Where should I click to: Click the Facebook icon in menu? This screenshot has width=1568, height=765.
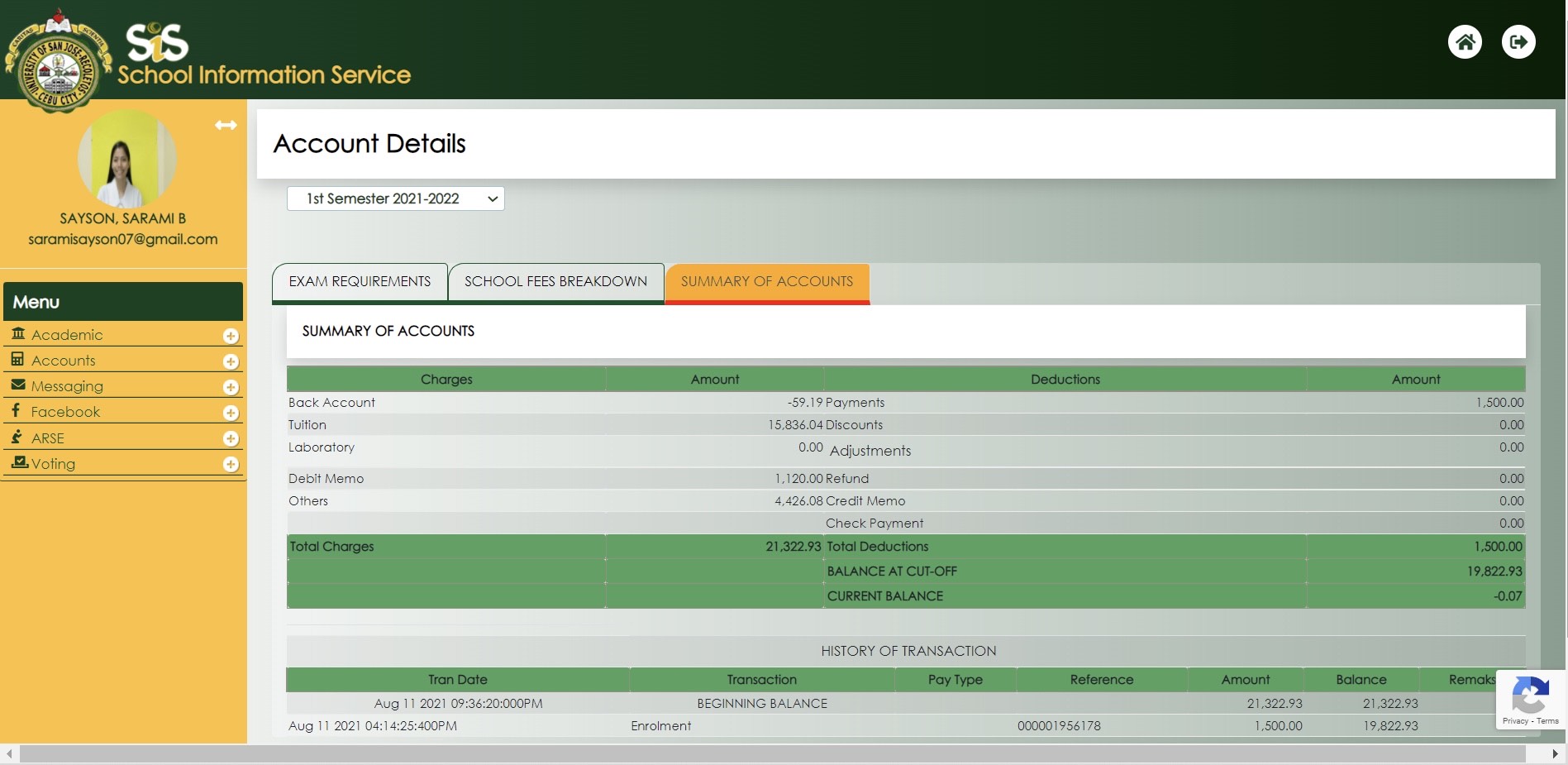click(x=17, y=411)
